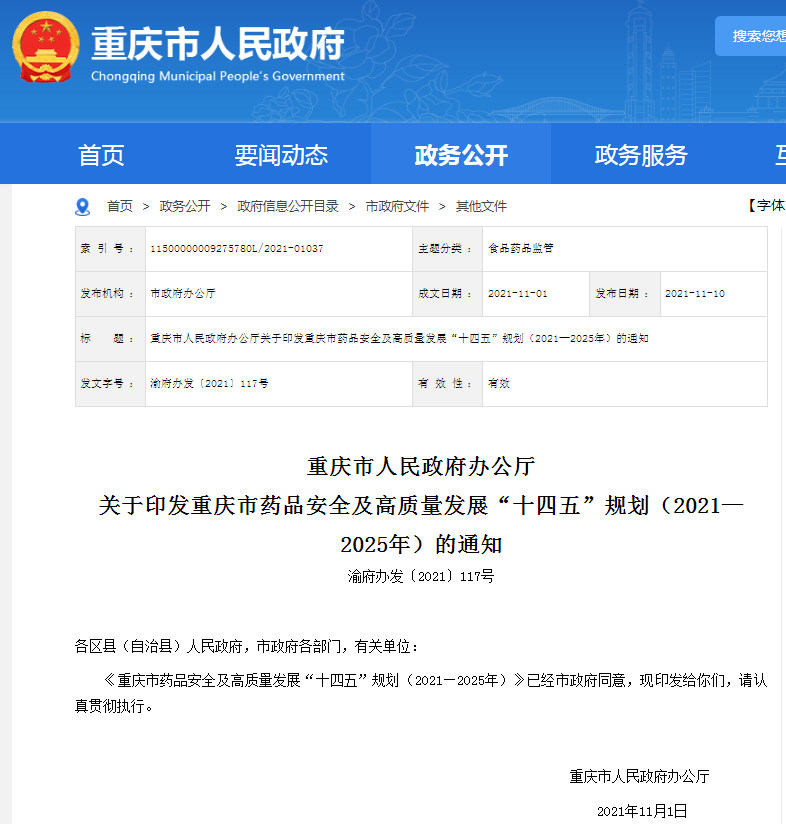
Task: Click Chongqing Municipal People's Government subtitle
Action: (218, 76)
